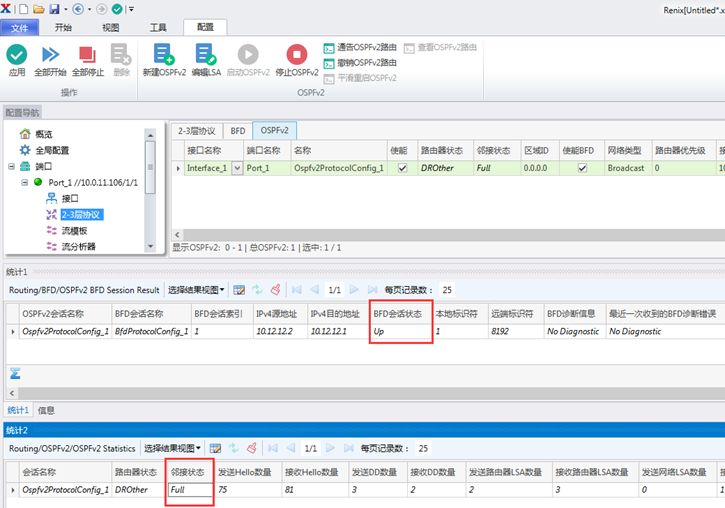Click the open folder icon in title bar

coord(39,9)
